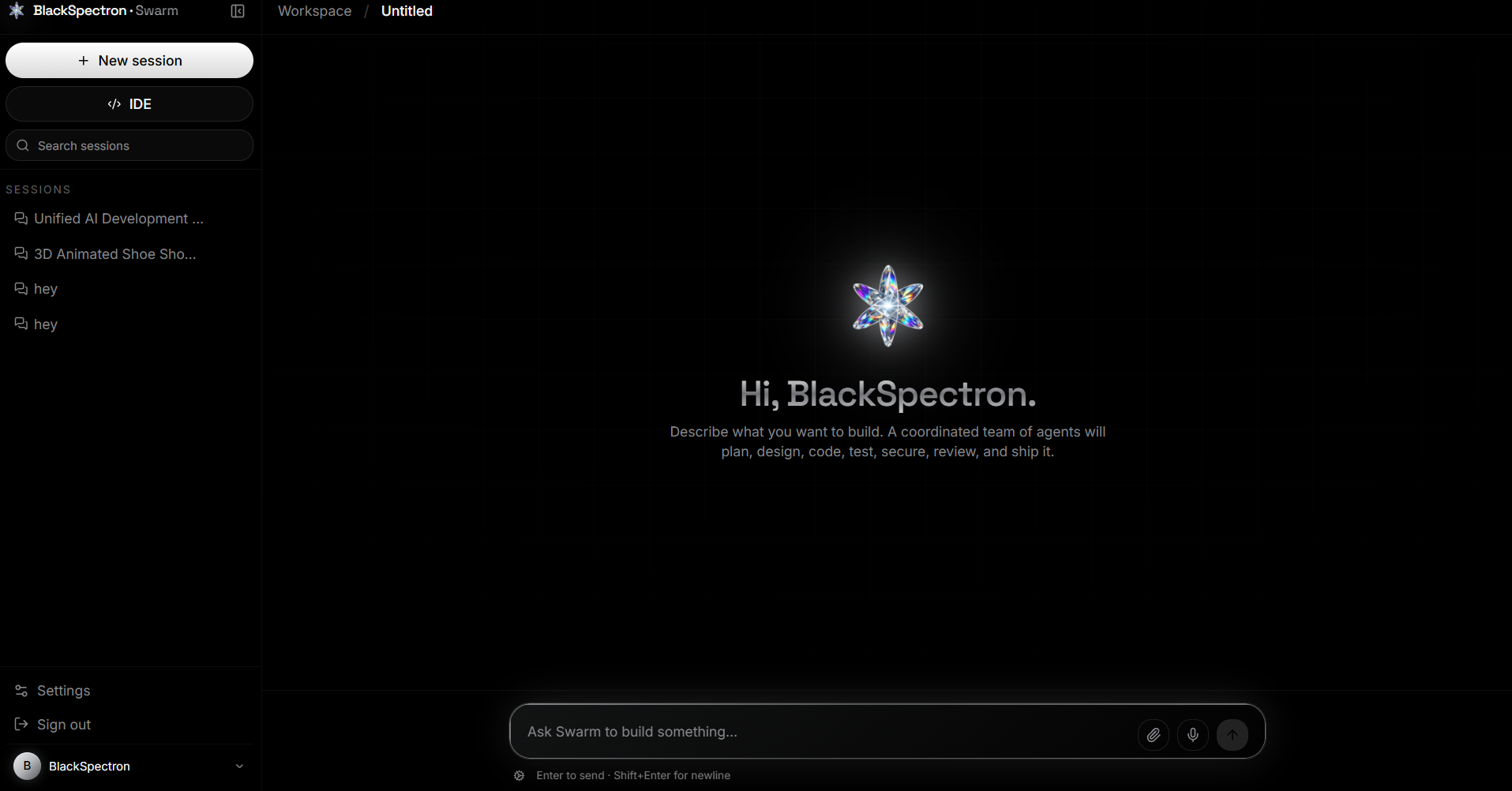Expand the BlackSpectron account chevron

[x=239, y=767]
